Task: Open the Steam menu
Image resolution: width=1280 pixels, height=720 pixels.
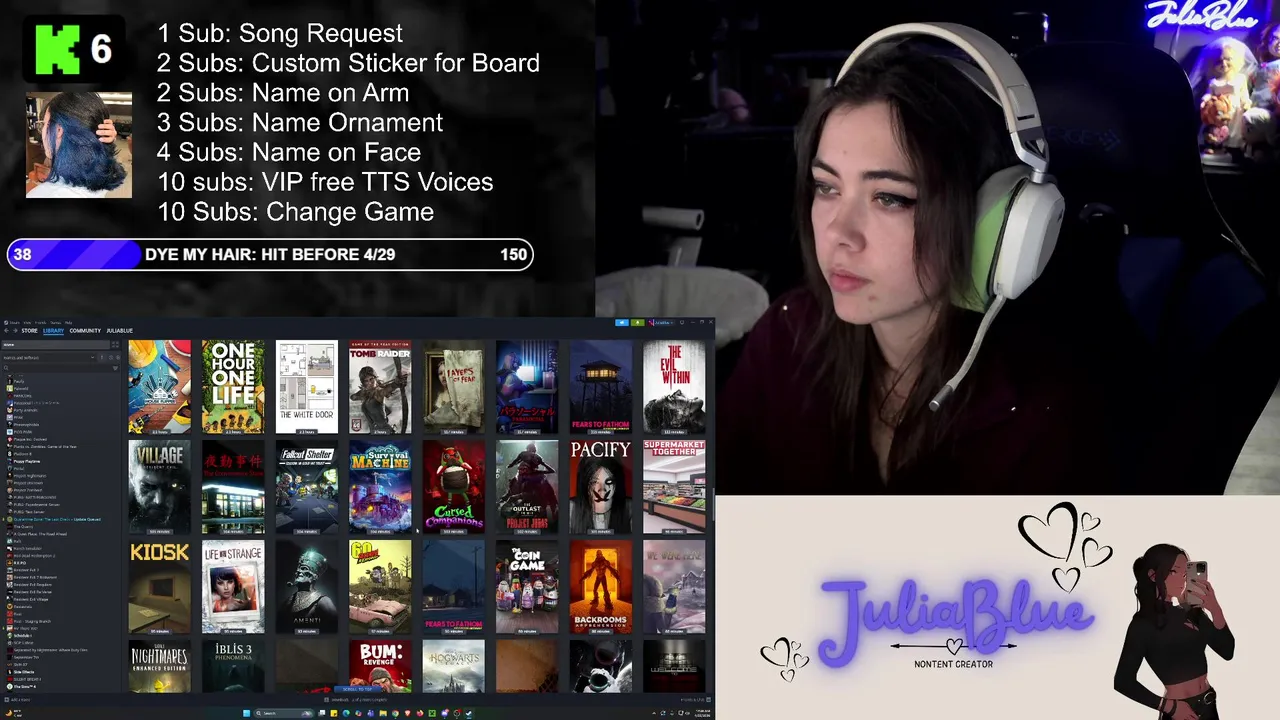Action: click(14, 323)
